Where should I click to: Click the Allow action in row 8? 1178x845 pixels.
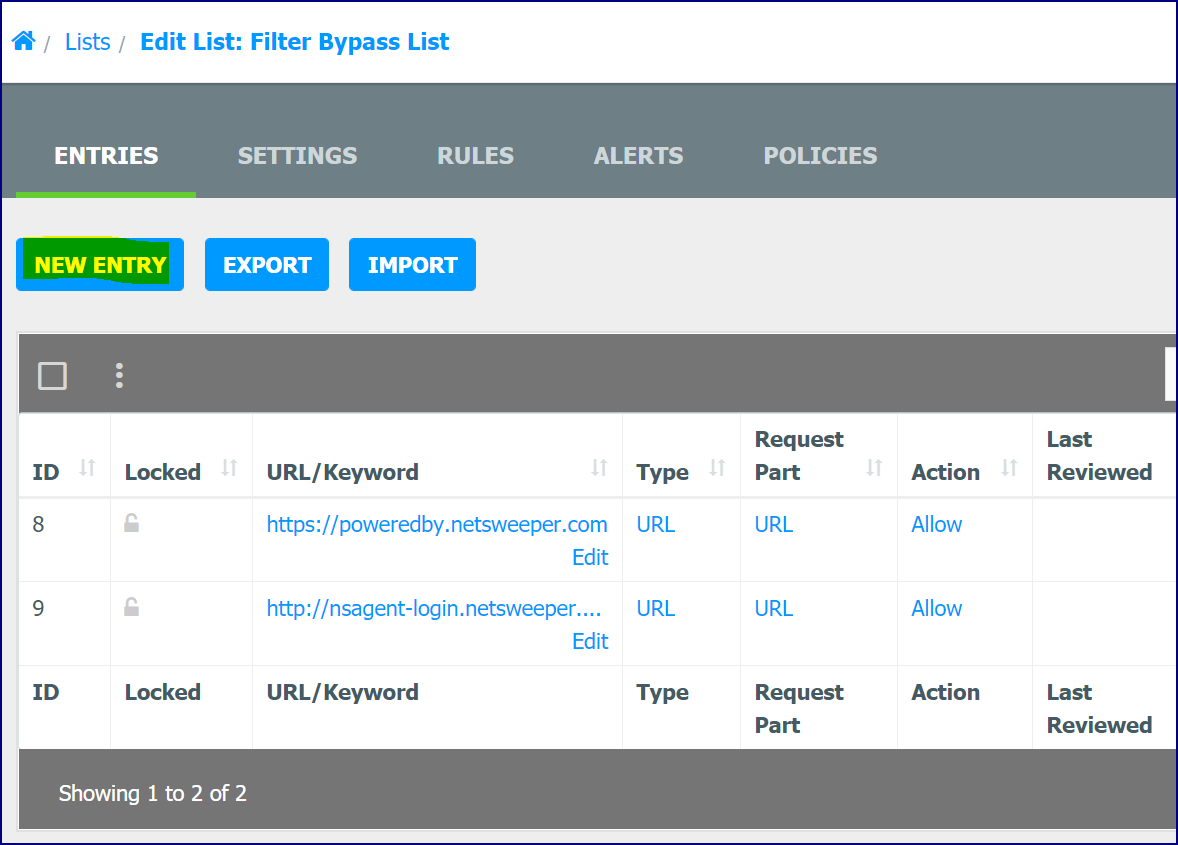(936, 524)
